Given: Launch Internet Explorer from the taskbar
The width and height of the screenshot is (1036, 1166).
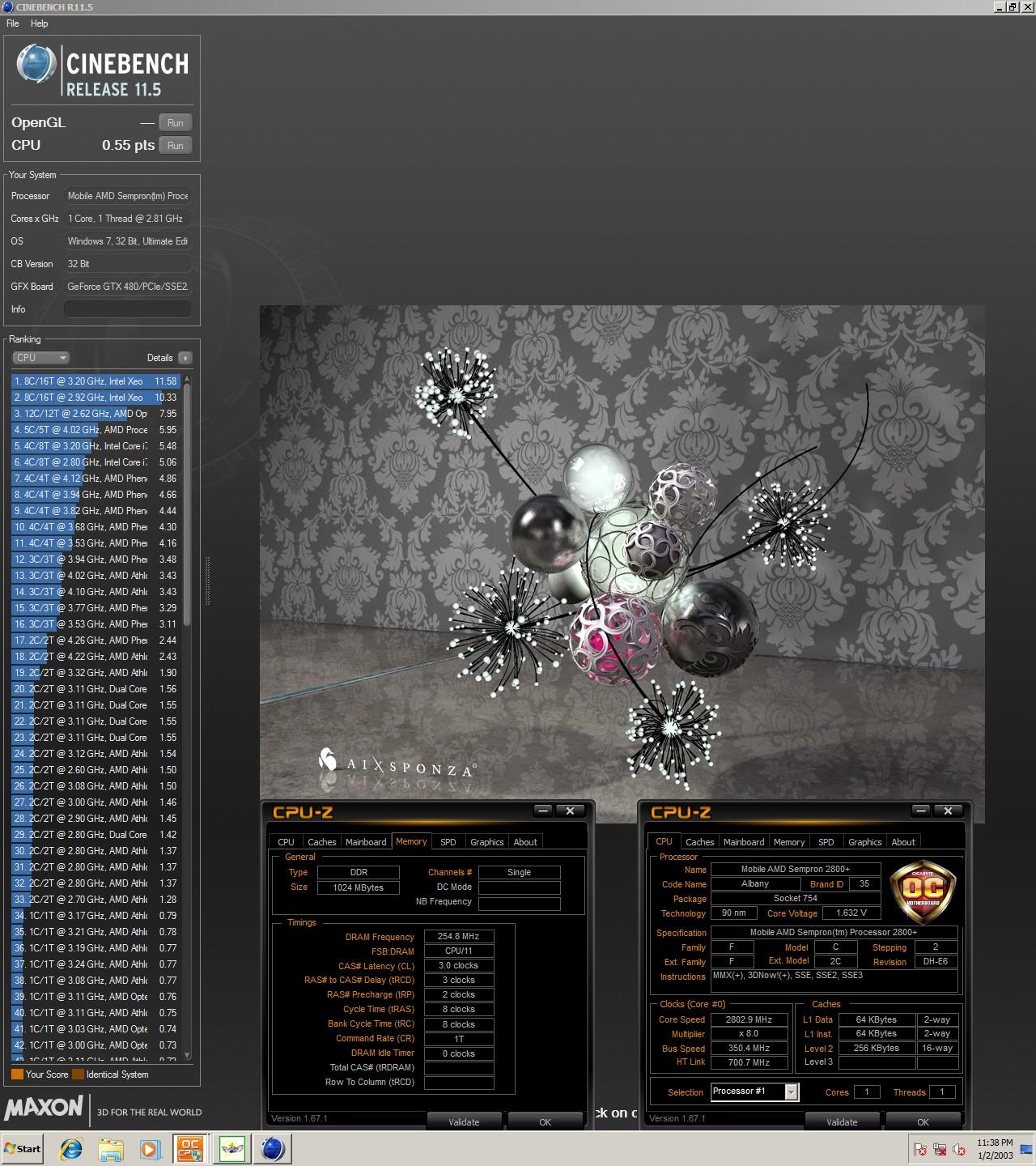Looking at the screenshot, I should [x=71, y=1148].
